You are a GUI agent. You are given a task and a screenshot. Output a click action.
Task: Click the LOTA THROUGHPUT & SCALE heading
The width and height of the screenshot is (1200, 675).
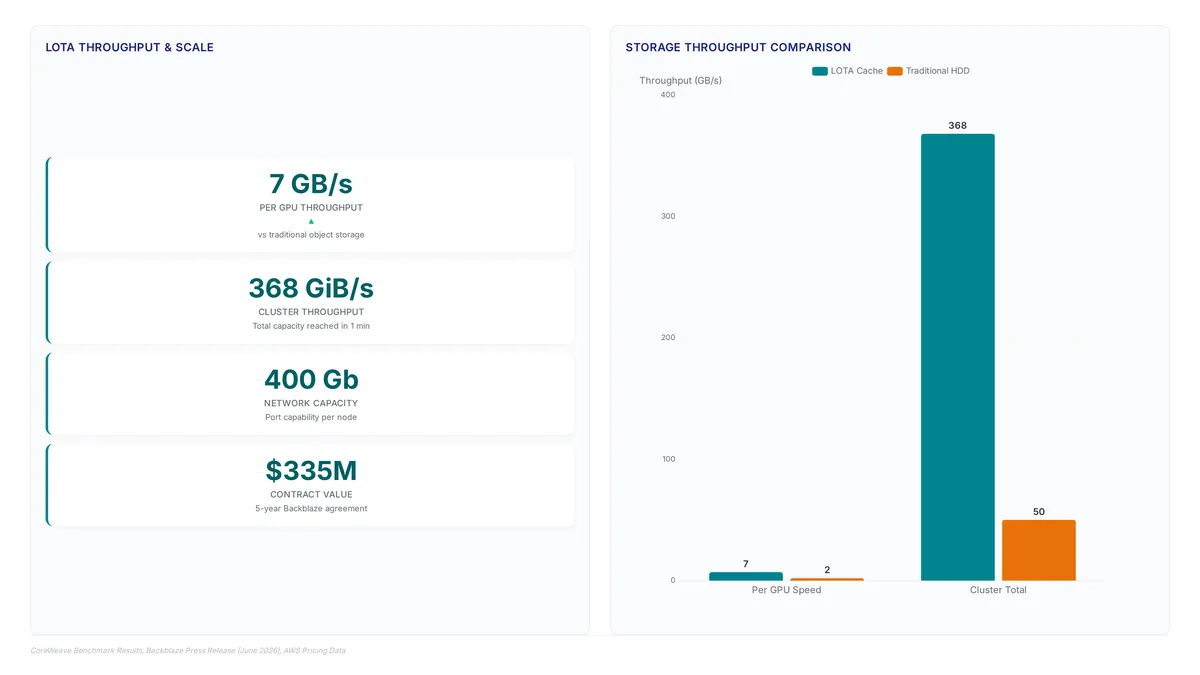129,47
